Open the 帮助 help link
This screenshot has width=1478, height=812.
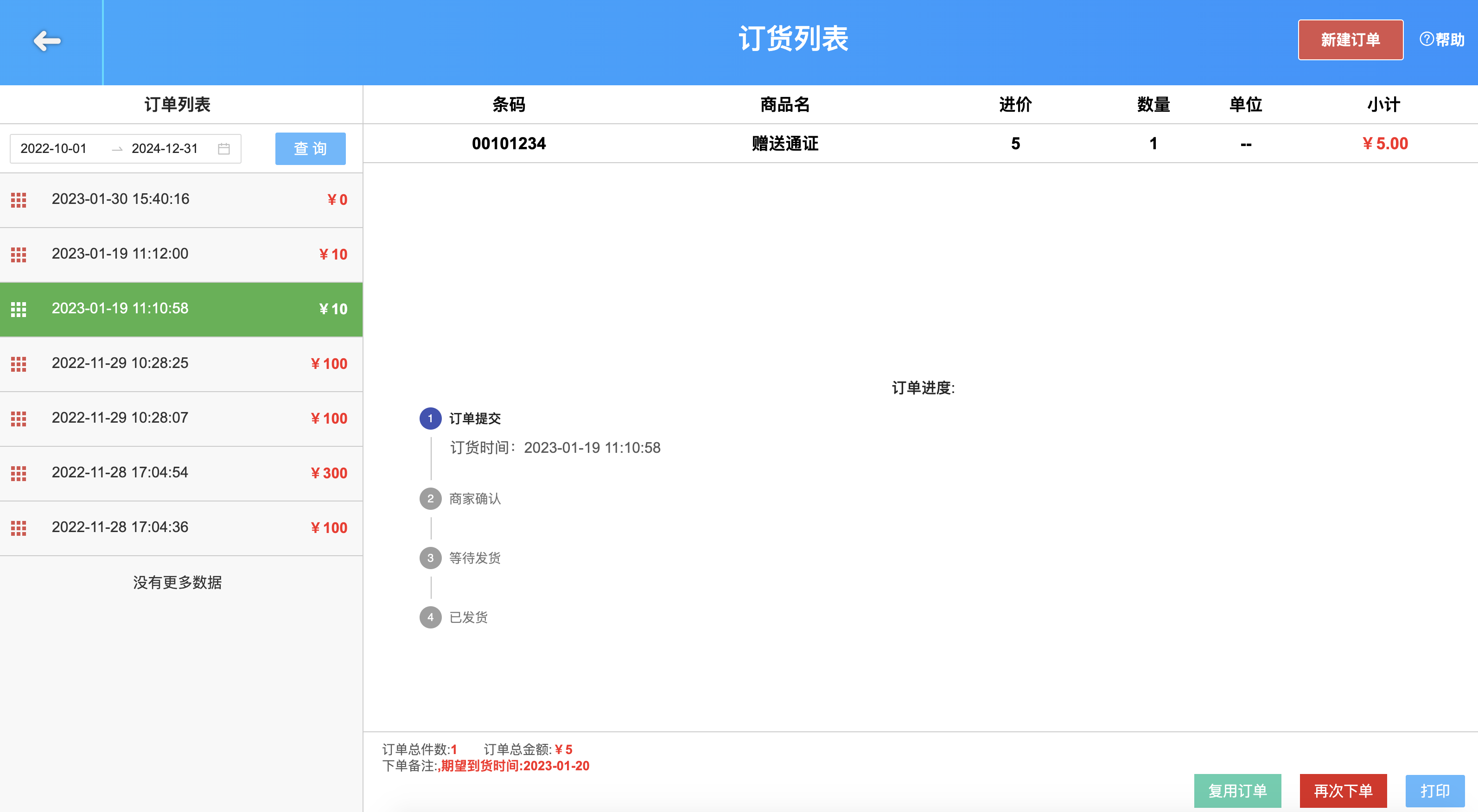[1442, 39]
